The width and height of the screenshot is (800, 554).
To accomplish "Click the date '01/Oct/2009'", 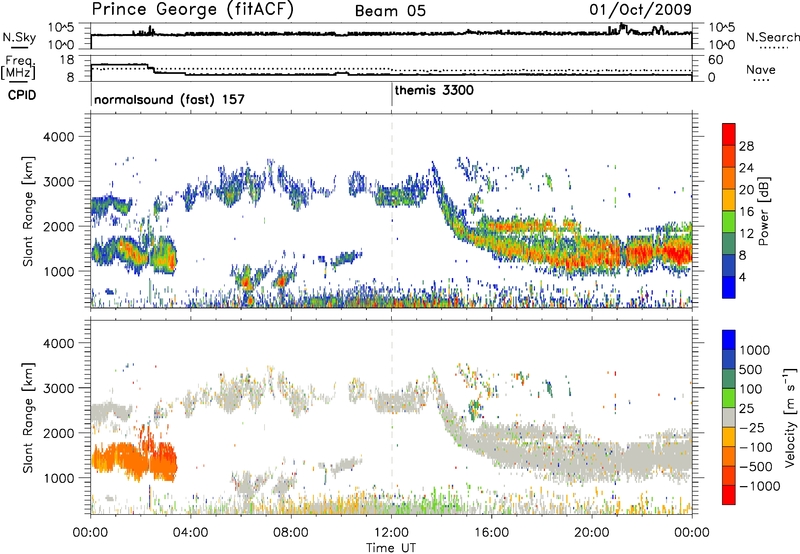I will click(640, 10).
